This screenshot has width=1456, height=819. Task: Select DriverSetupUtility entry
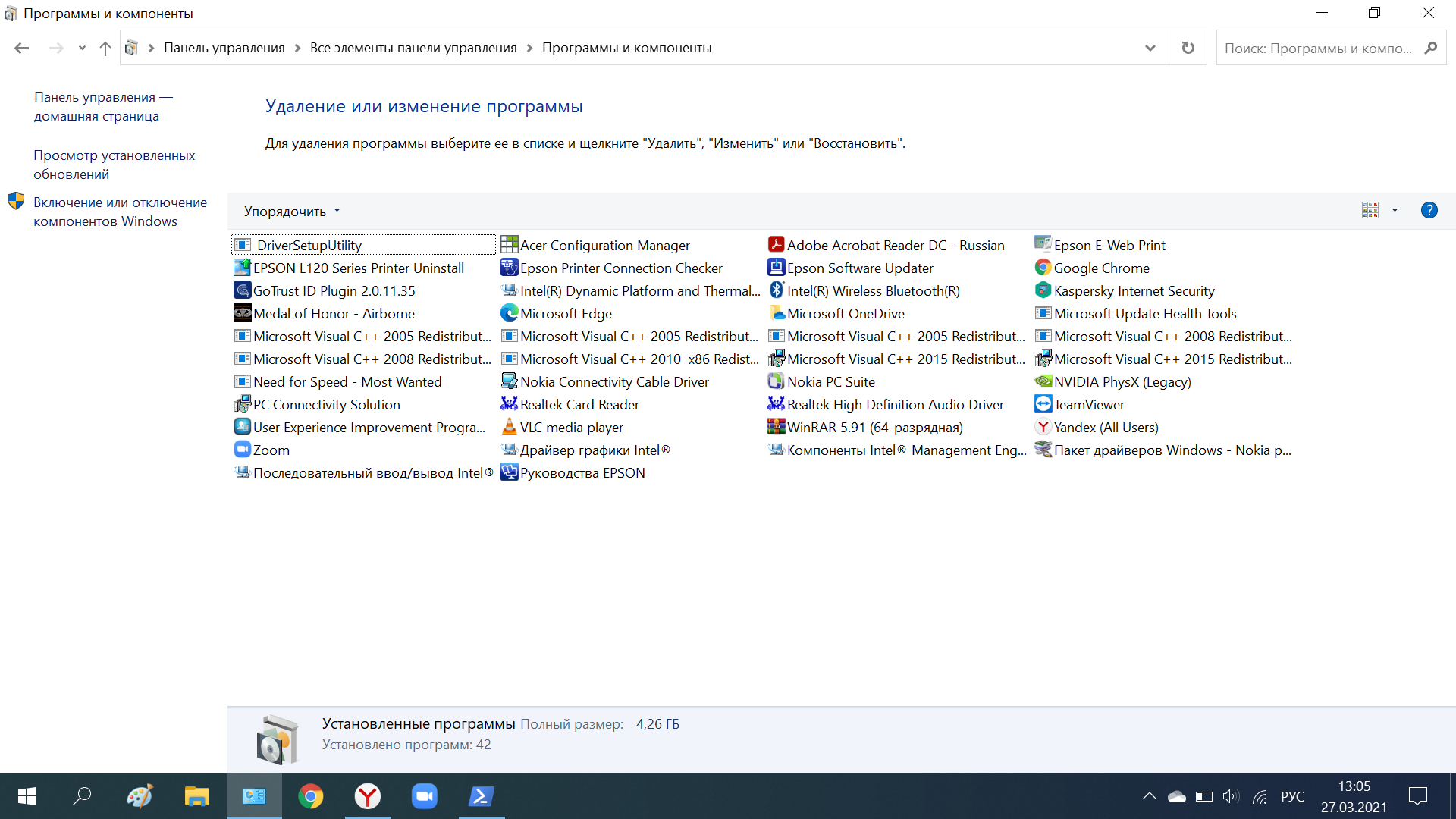point(364,245)
